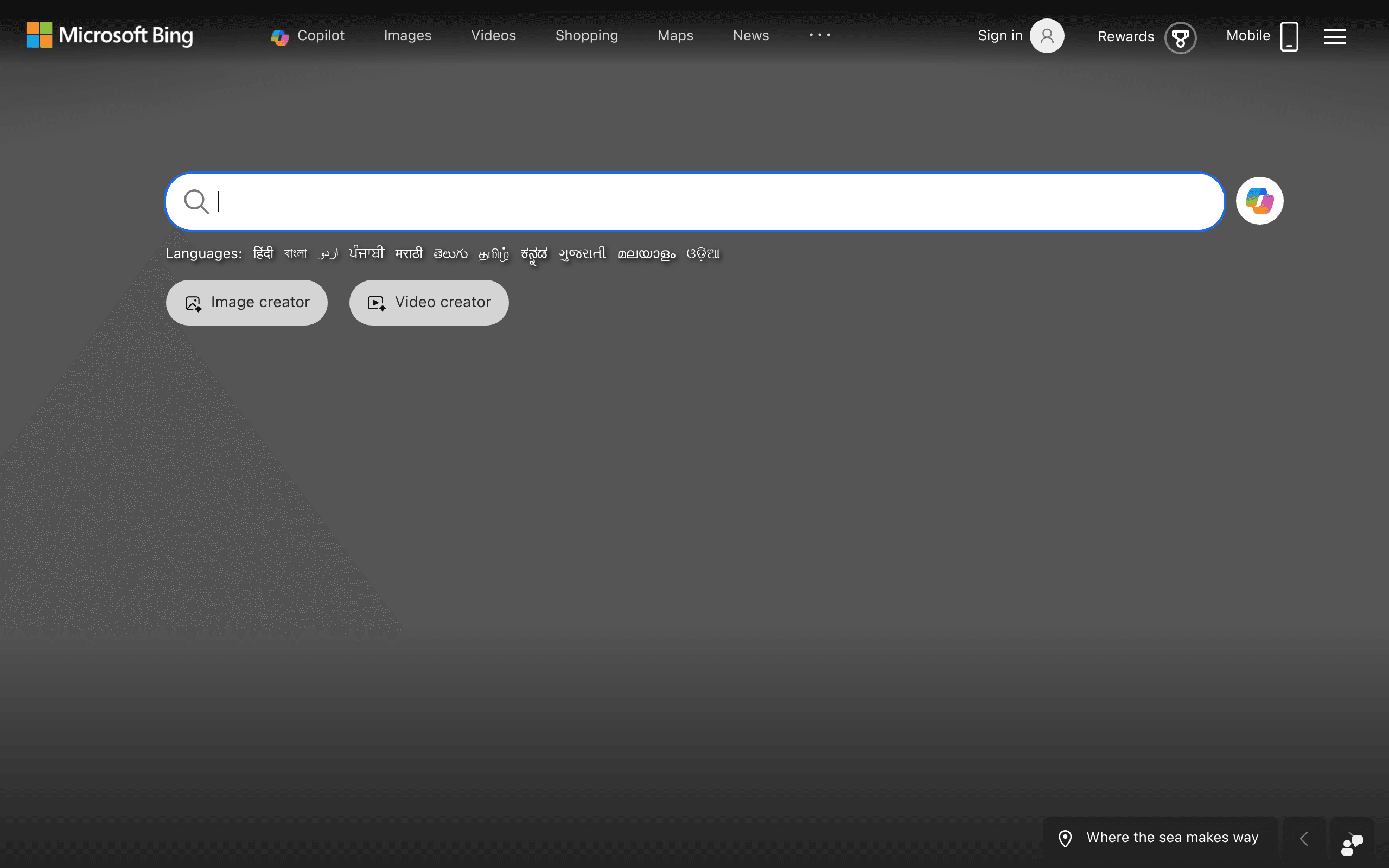Click the location pin image info icon
Screen dimensions: 1389x868
pyautogui.click(x=1065, y=838)
